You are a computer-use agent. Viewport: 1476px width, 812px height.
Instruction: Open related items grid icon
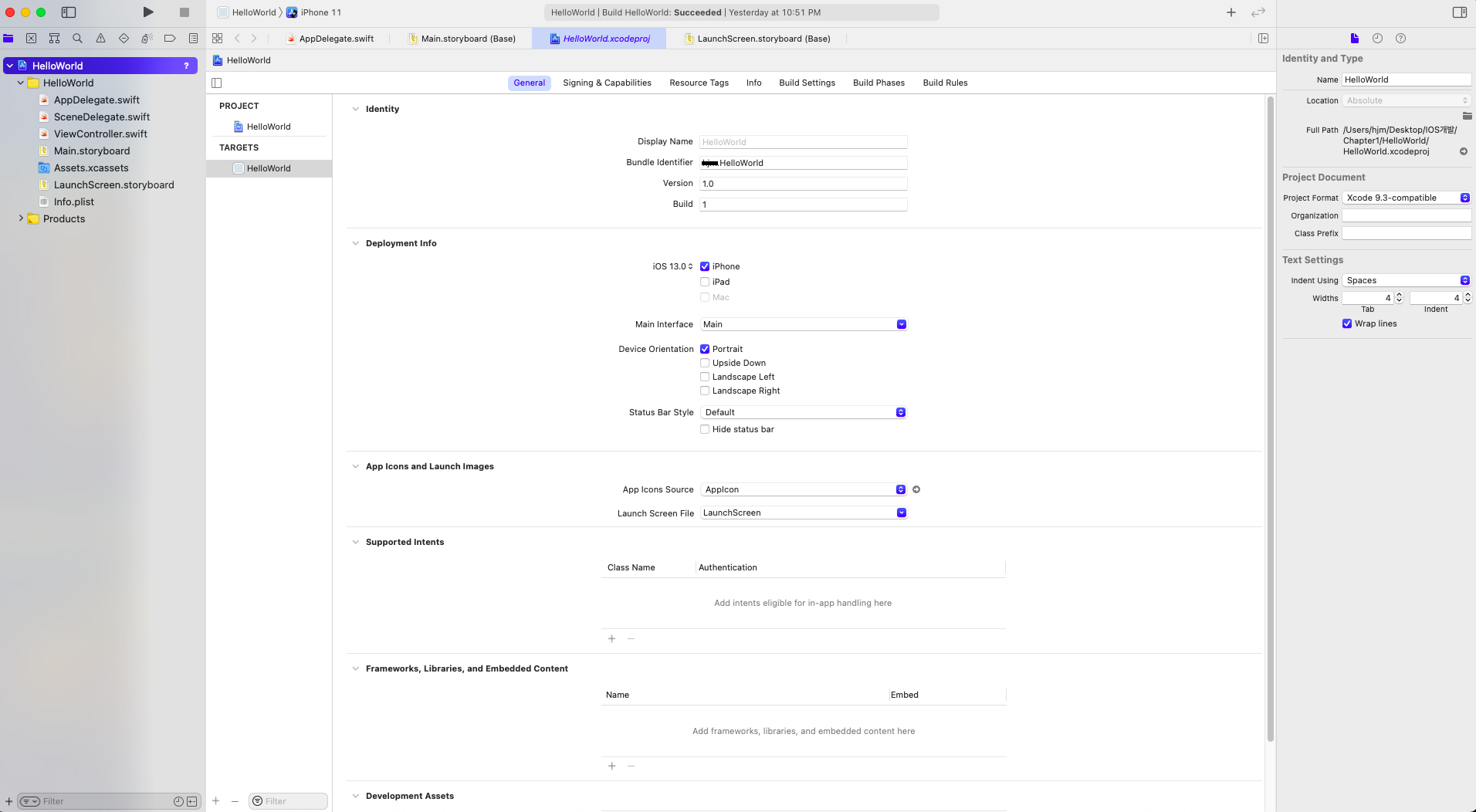218,38
